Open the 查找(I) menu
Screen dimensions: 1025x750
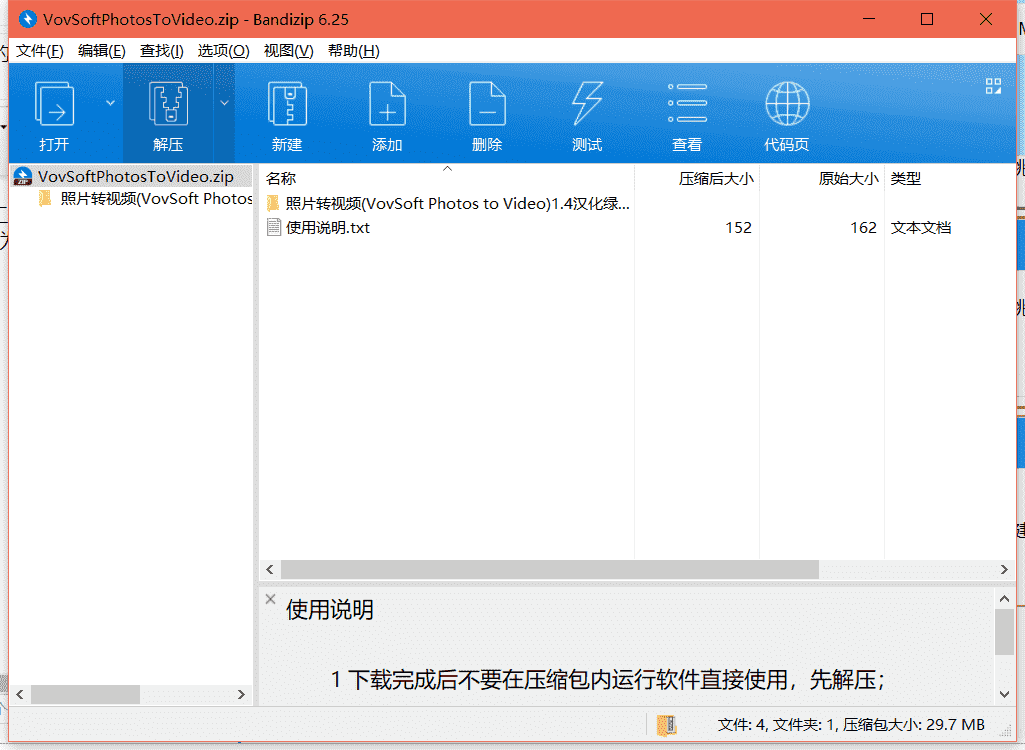pos(161,50)
